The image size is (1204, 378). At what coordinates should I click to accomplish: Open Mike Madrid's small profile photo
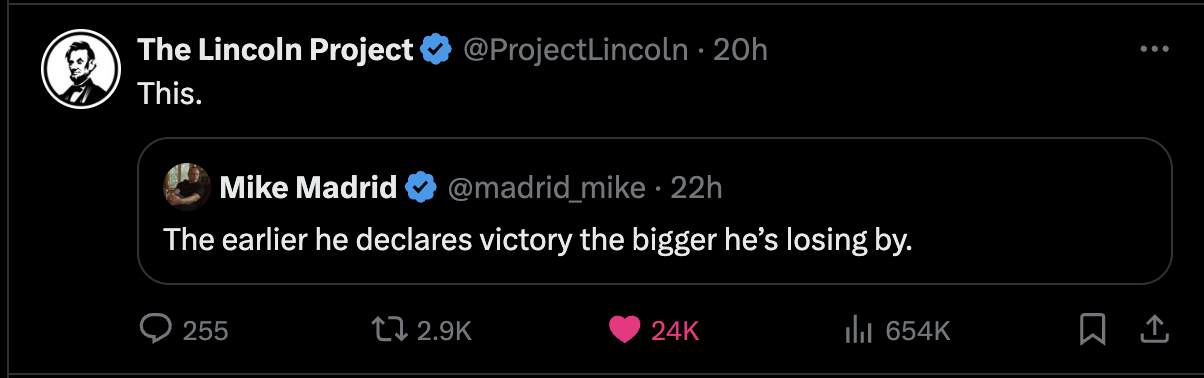pyautogui.click(x=187, y=187)
